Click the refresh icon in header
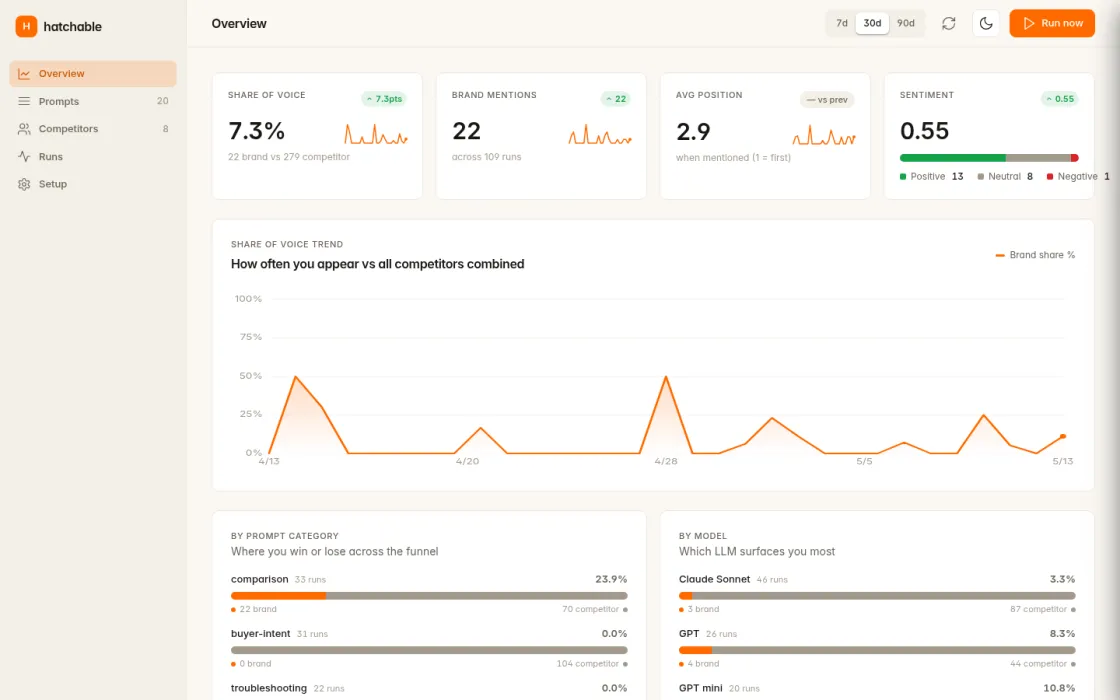The image size is (1120, 700). pyautogui.click(x=949, y=24)
